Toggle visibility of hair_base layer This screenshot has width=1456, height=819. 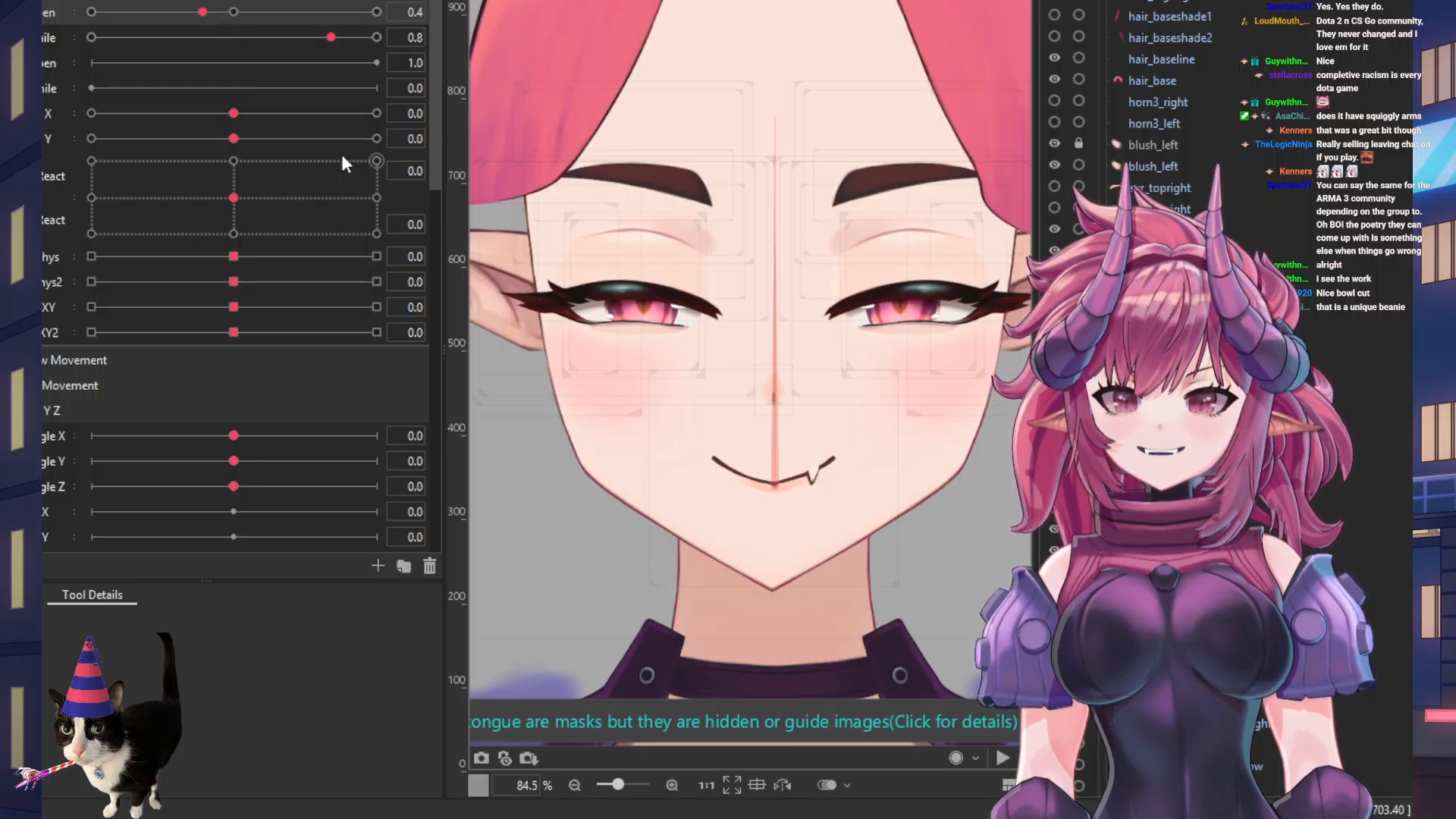click(x=1054, y=79)
